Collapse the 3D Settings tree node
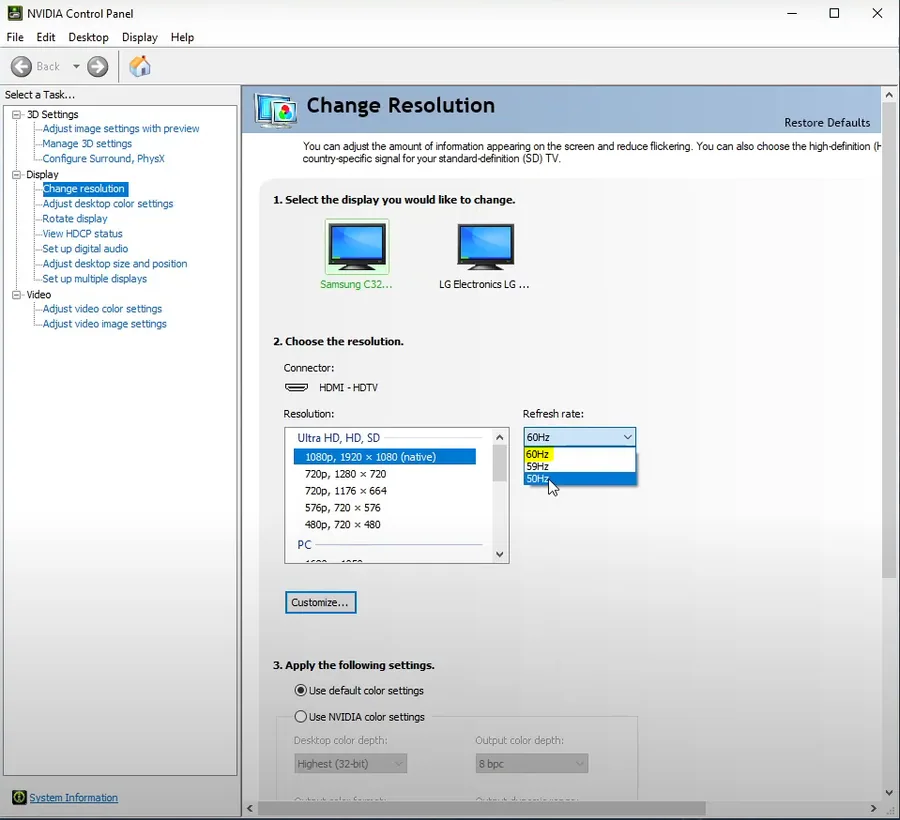This screenshot has height=820, width=900. [x=17, y=114]
